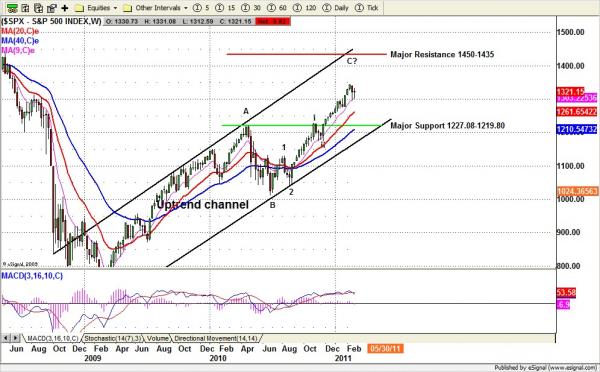Click the 2009 year label on the time axis

[x=93, y=358]
